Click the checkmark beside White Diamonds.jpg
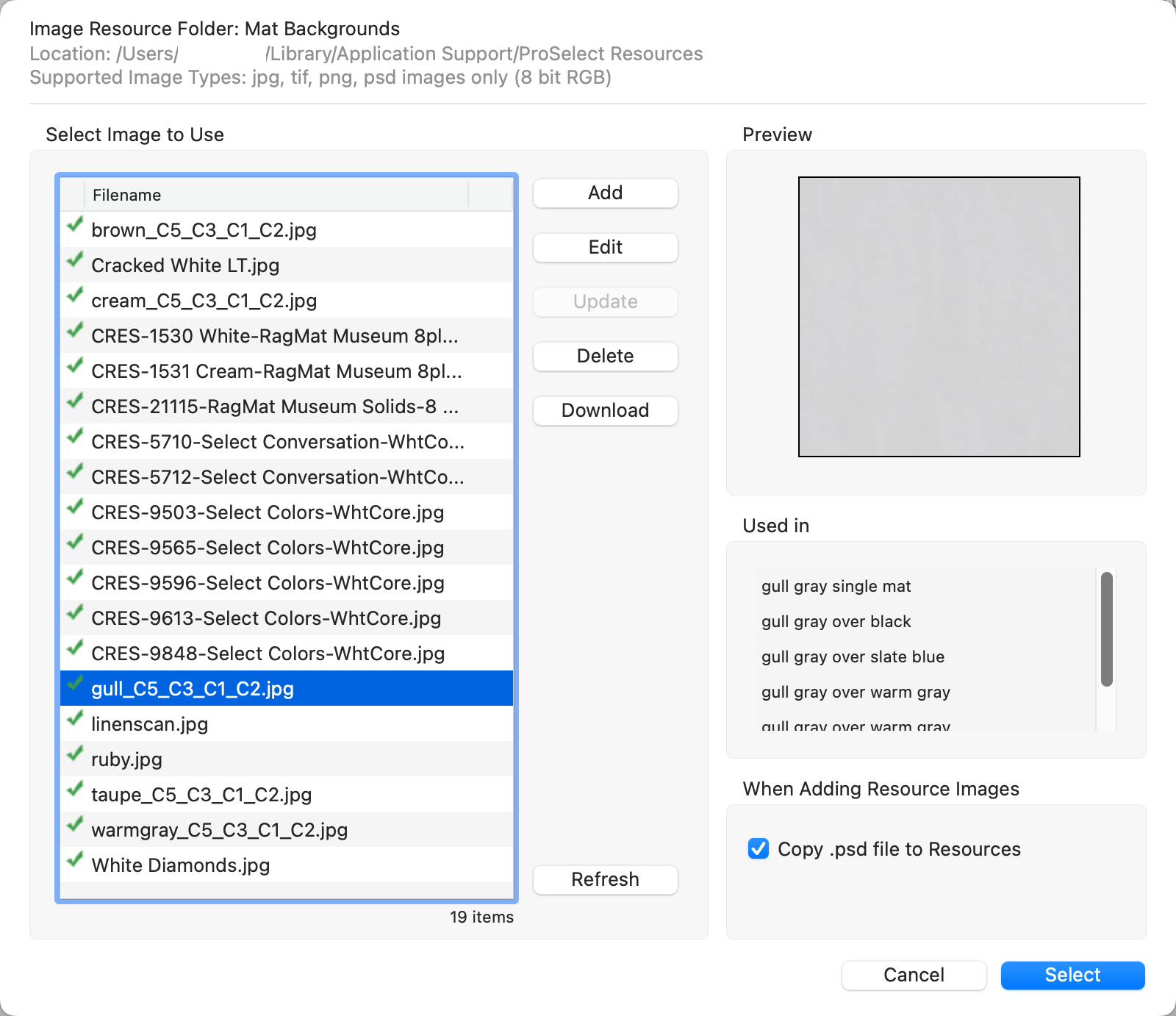Image resolution: width=1176 pixels, height=1016 pixels. coord(74,860)
